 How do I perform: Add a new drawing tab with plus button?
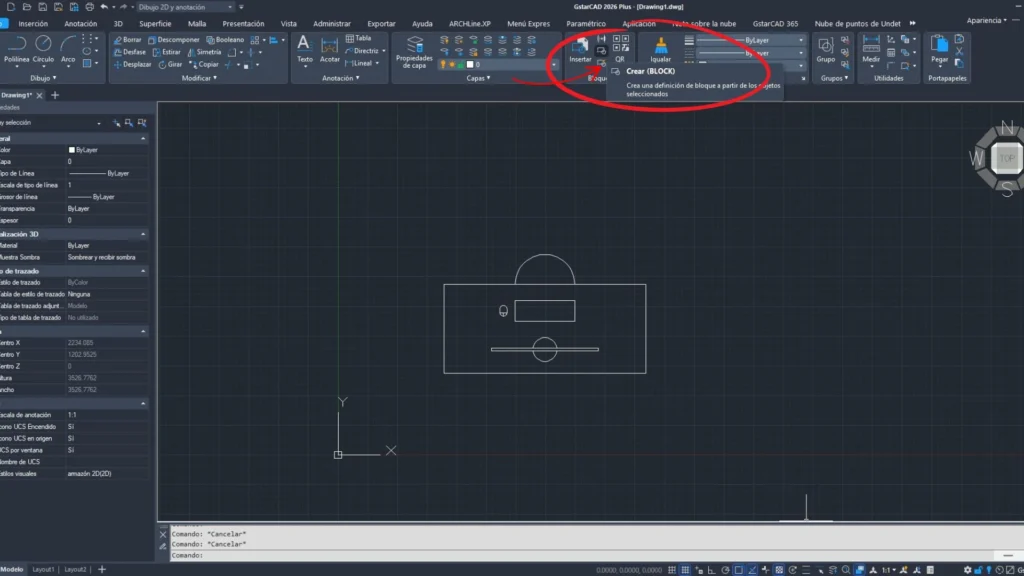[55, 95]
